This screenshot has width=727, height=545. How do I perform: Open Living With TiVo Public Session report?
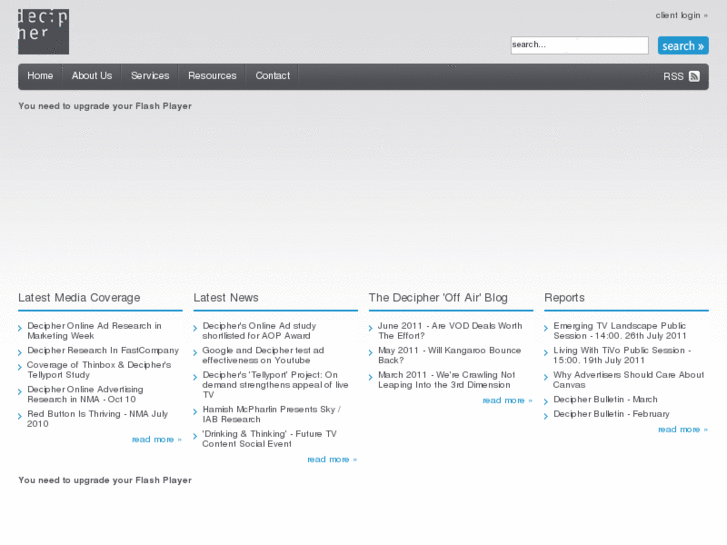622,355
